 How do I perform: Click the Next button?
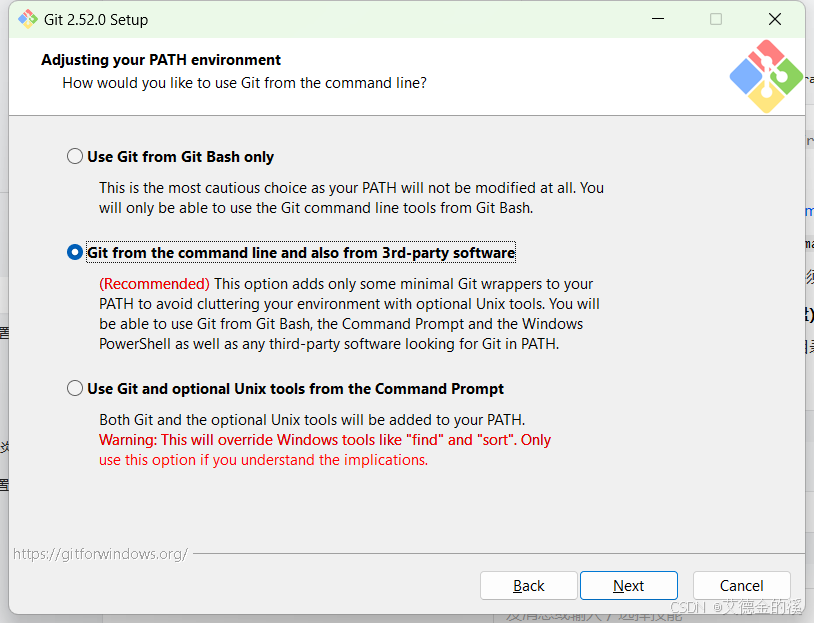pyautogui.click(x=629, y=586)
